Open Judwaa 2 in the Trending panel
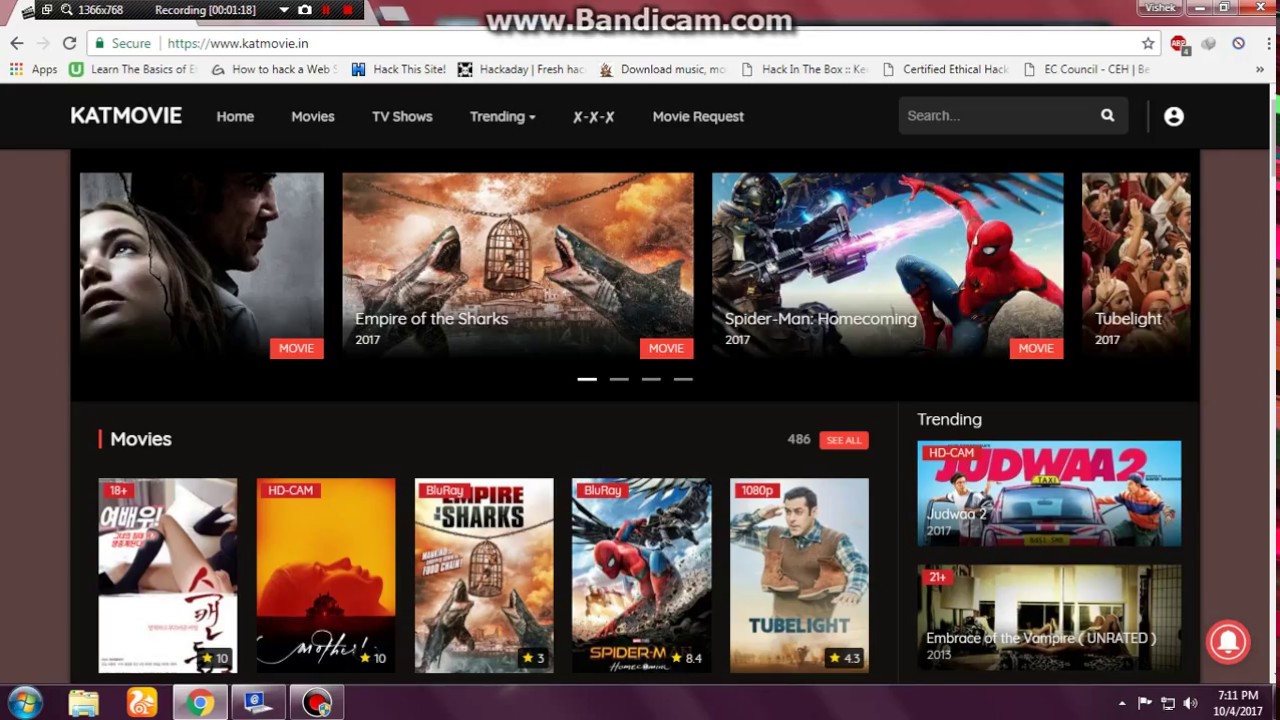 click(1049, 494)
